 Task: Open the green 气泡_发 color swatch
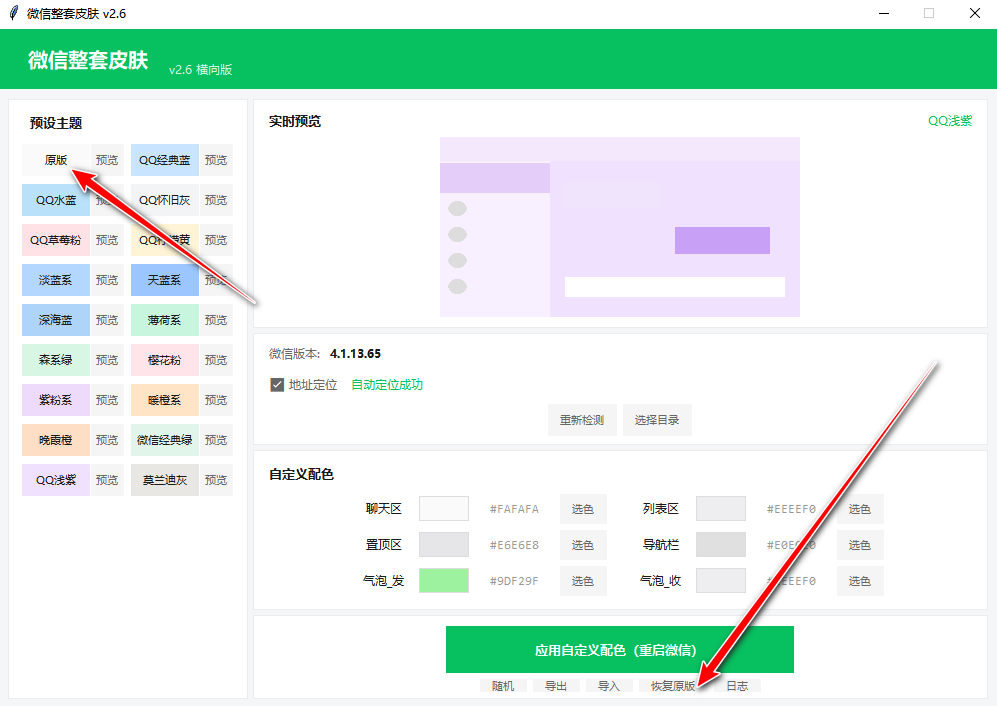444,581
